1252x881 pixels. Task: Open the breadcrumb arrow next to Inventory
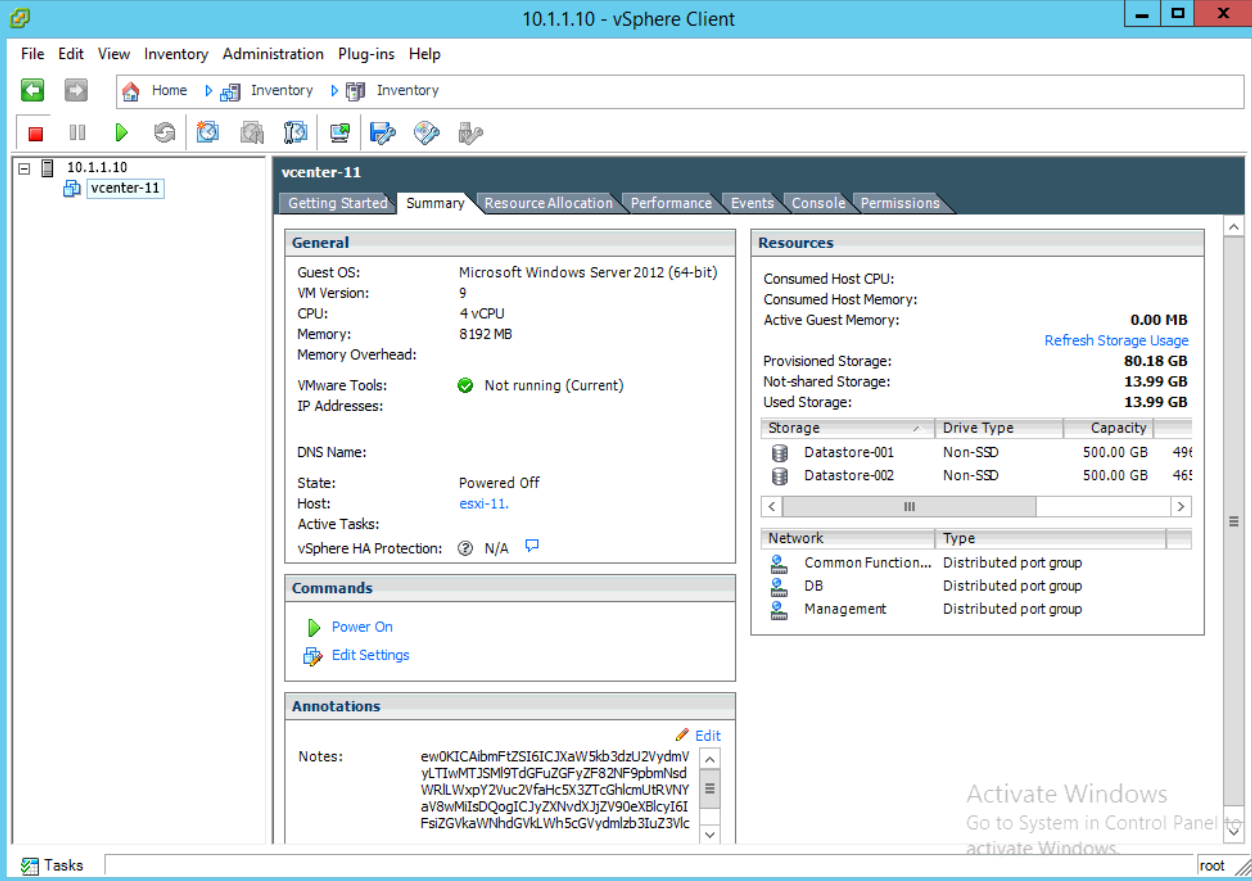335,90
